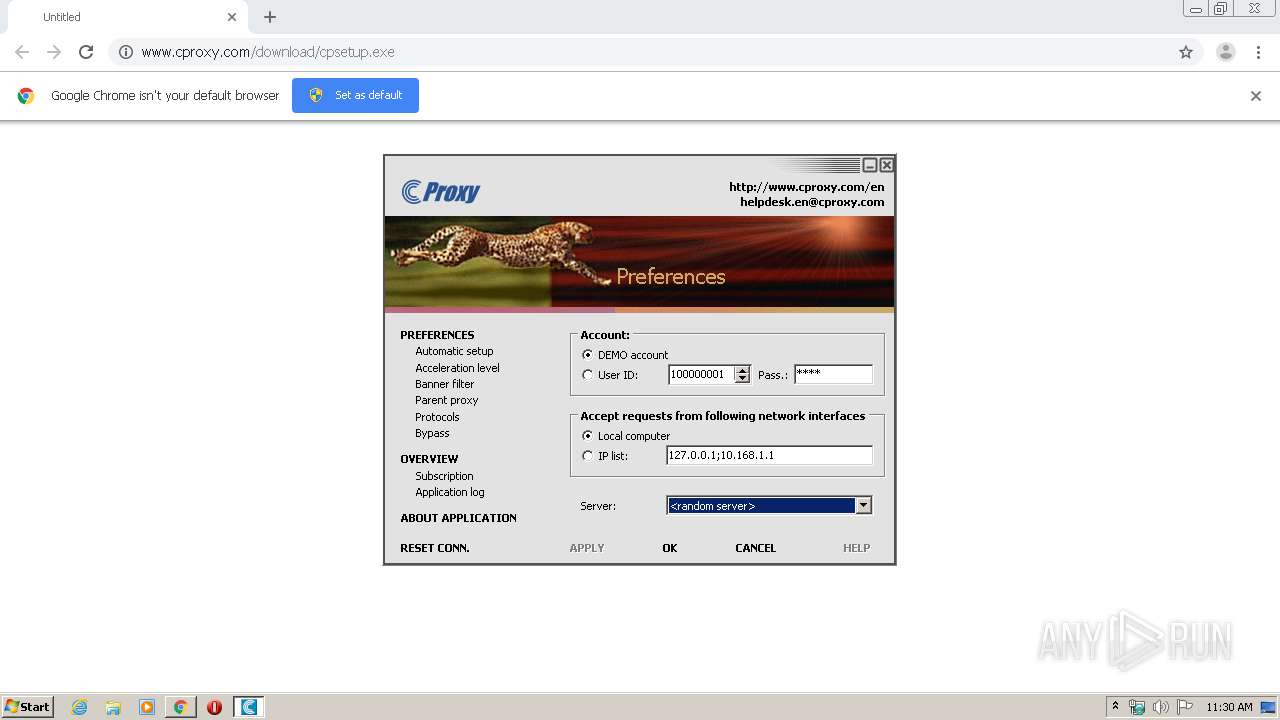Close the Untitled tab

point(232,17)
